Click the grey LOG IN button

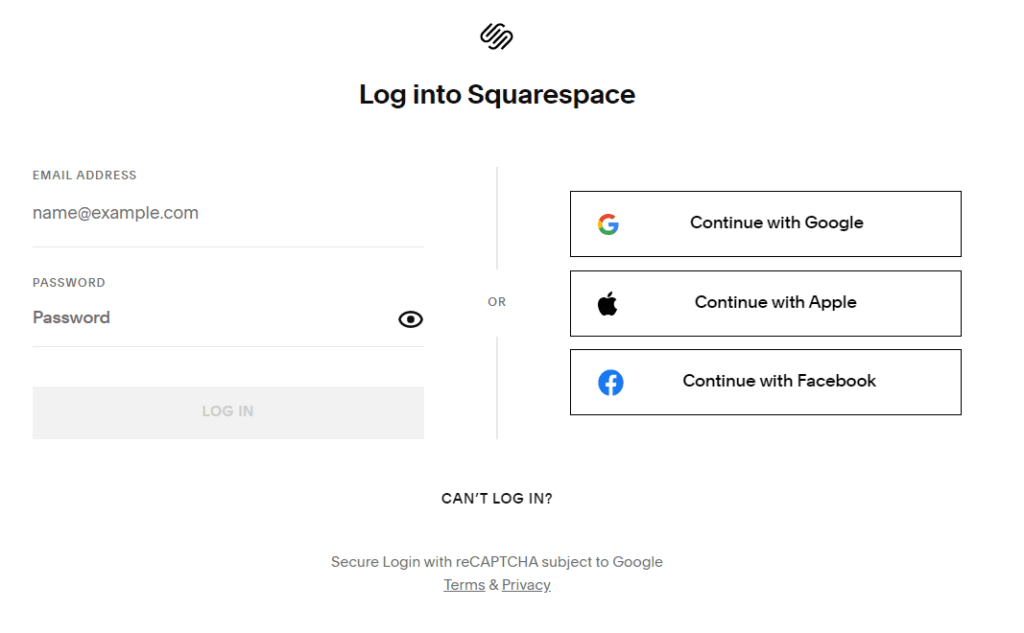coord(228,412)
